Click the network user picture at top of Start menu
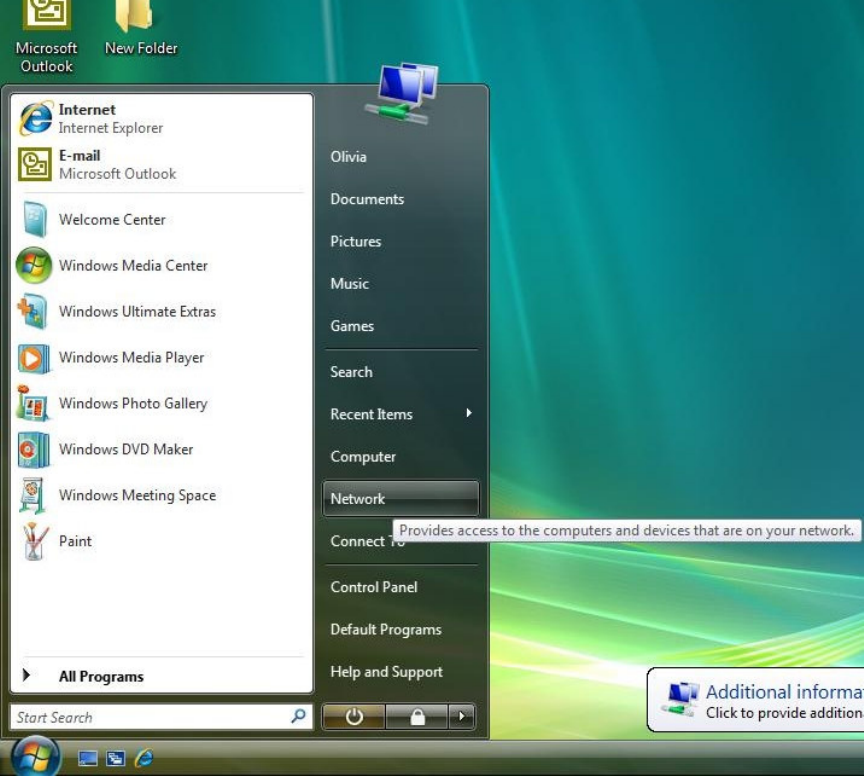The width and height of the screenshot is (864, 776). 402,94
